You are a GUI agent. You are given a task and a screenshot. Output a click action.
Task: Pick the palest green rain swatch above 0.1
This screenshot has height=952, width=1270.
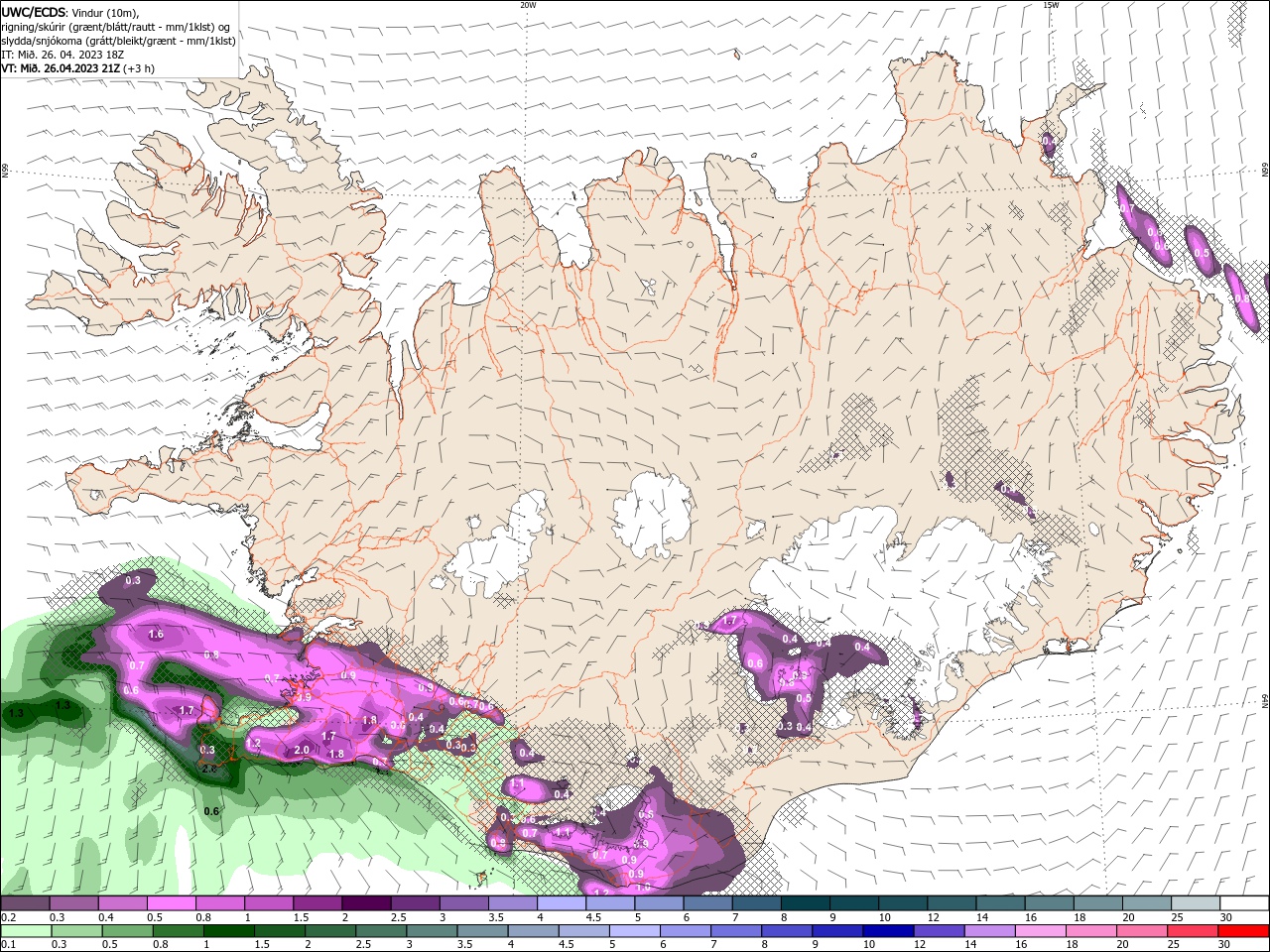25,931
